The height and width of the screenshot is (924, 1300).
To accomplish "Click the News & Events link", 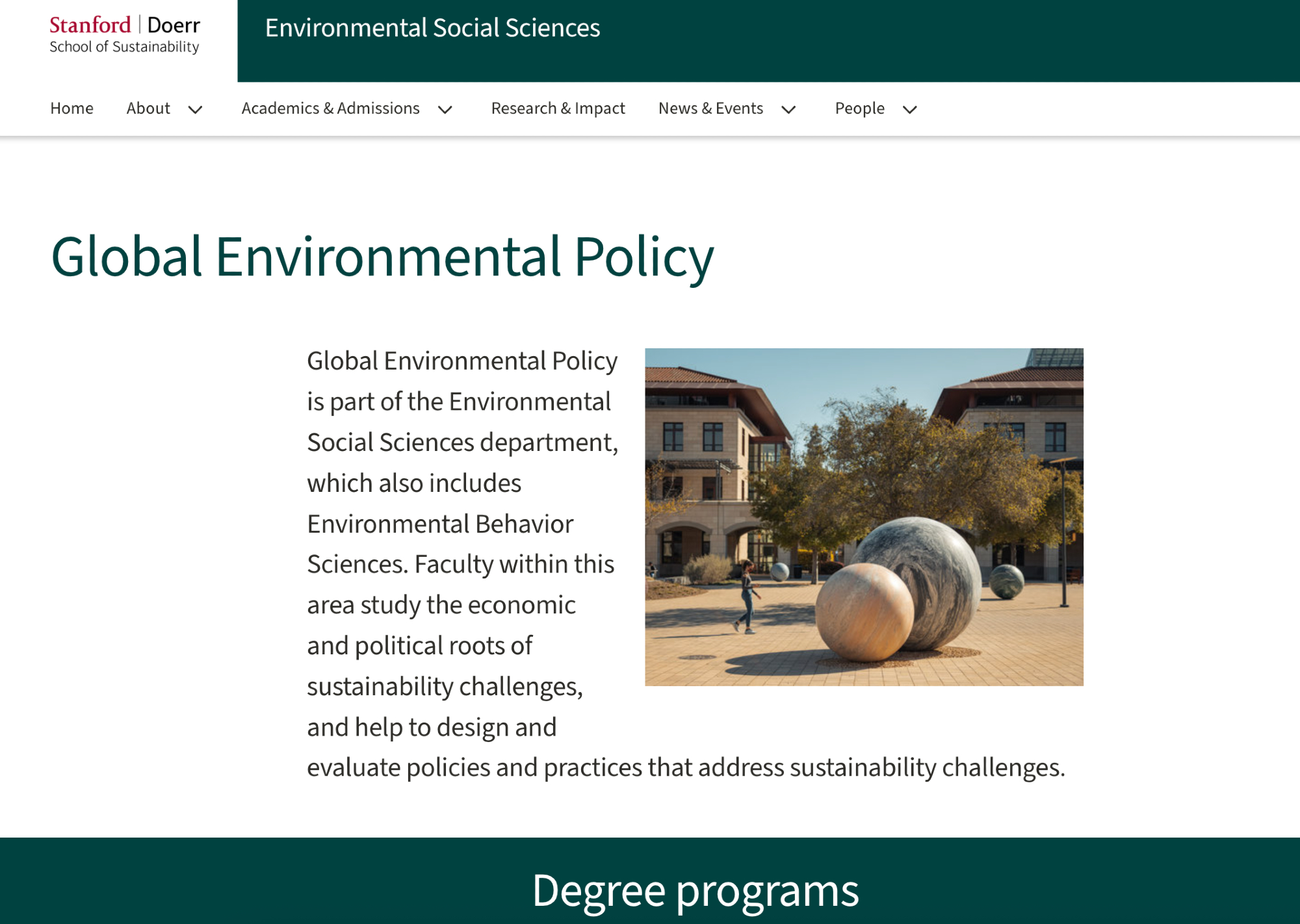I will pos(710,109).
